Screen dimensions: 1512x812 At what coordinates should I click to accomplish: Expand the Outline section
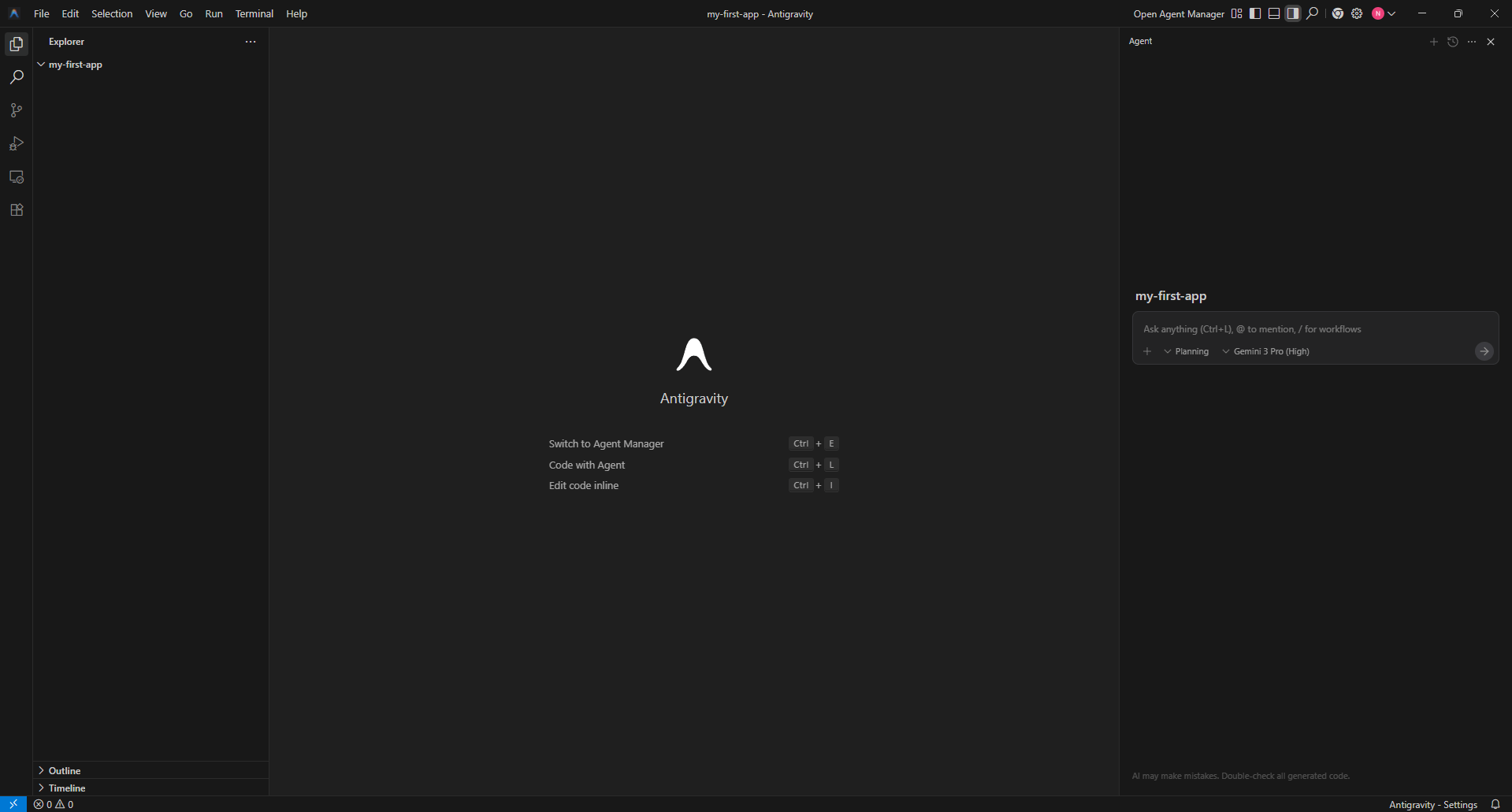click(65, 770)
